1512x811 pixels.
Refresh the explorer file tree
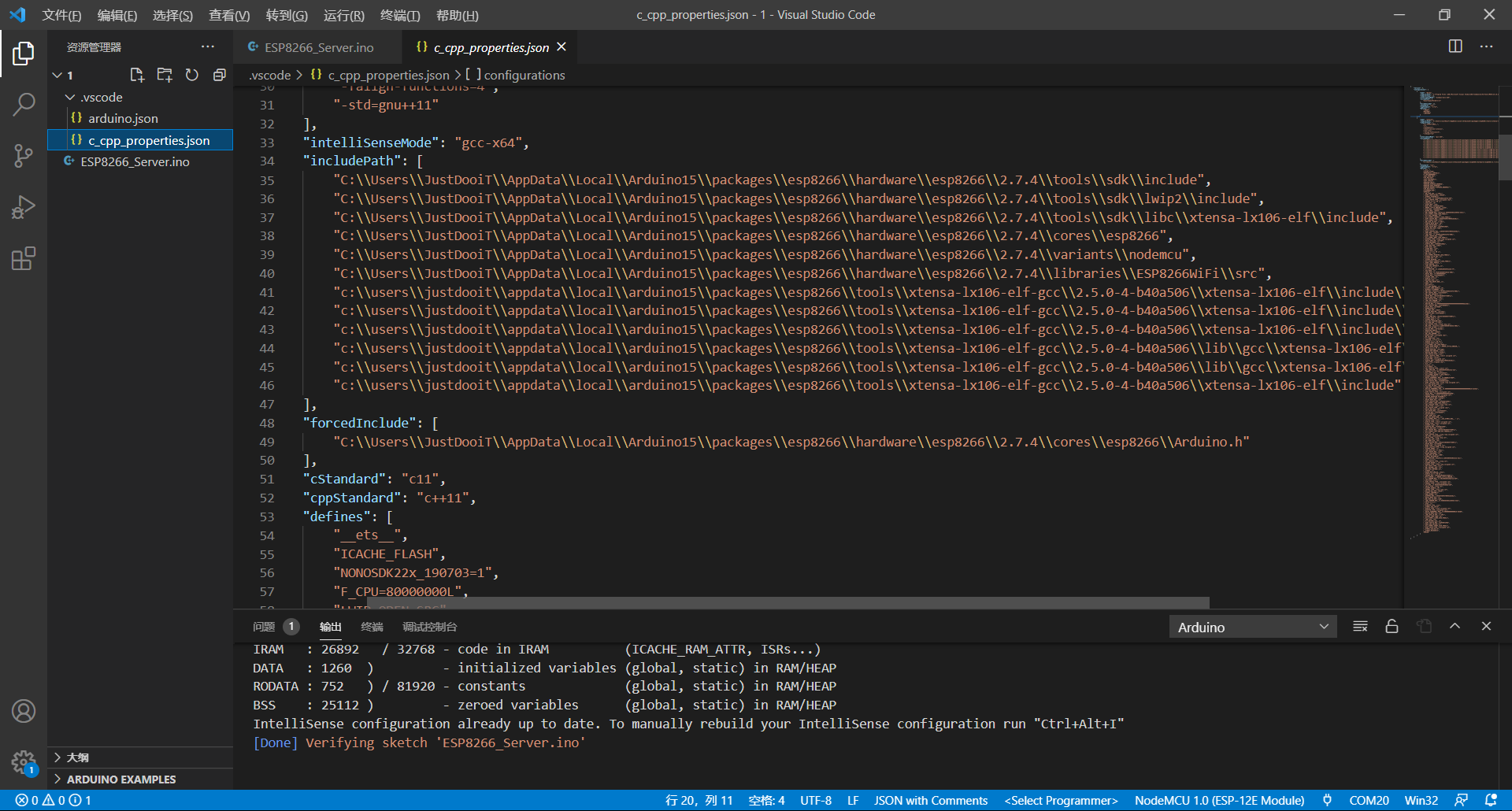pyautogui.click(x=191, y=75)
